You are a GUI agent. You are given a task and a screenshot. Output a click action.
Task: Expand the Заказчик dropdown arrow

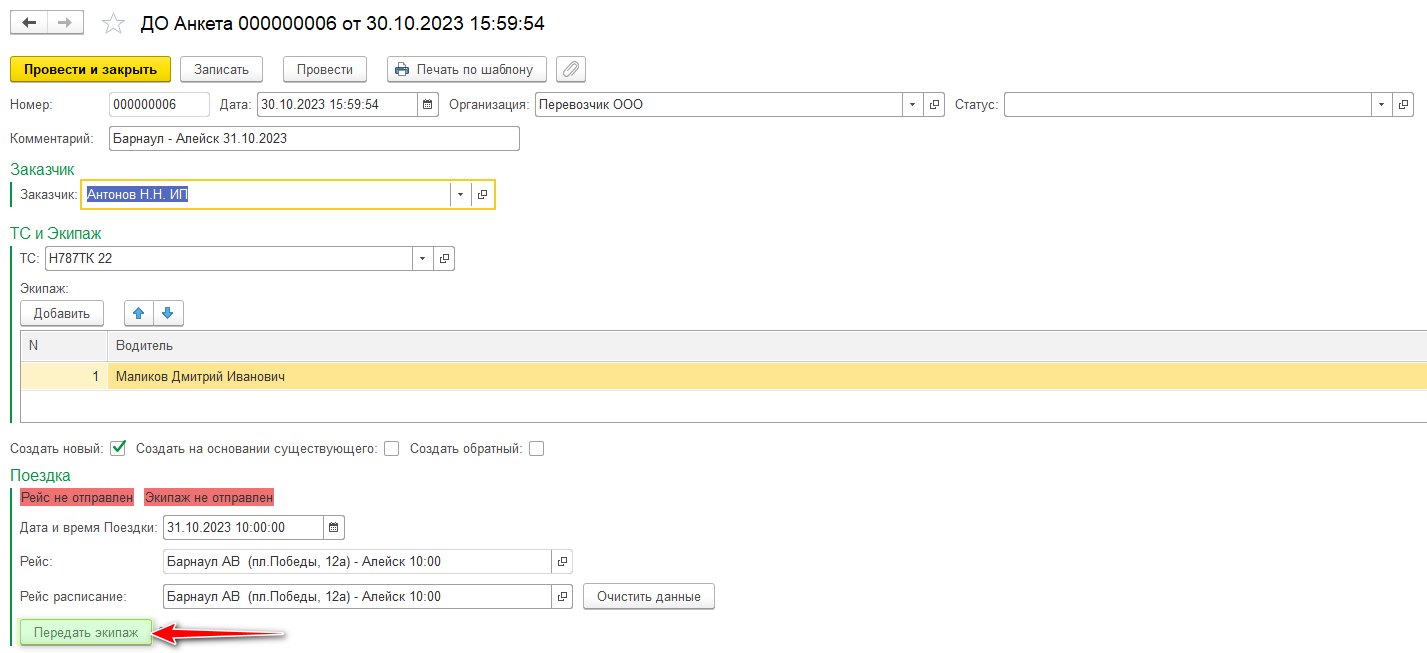[x=460, y=195]
